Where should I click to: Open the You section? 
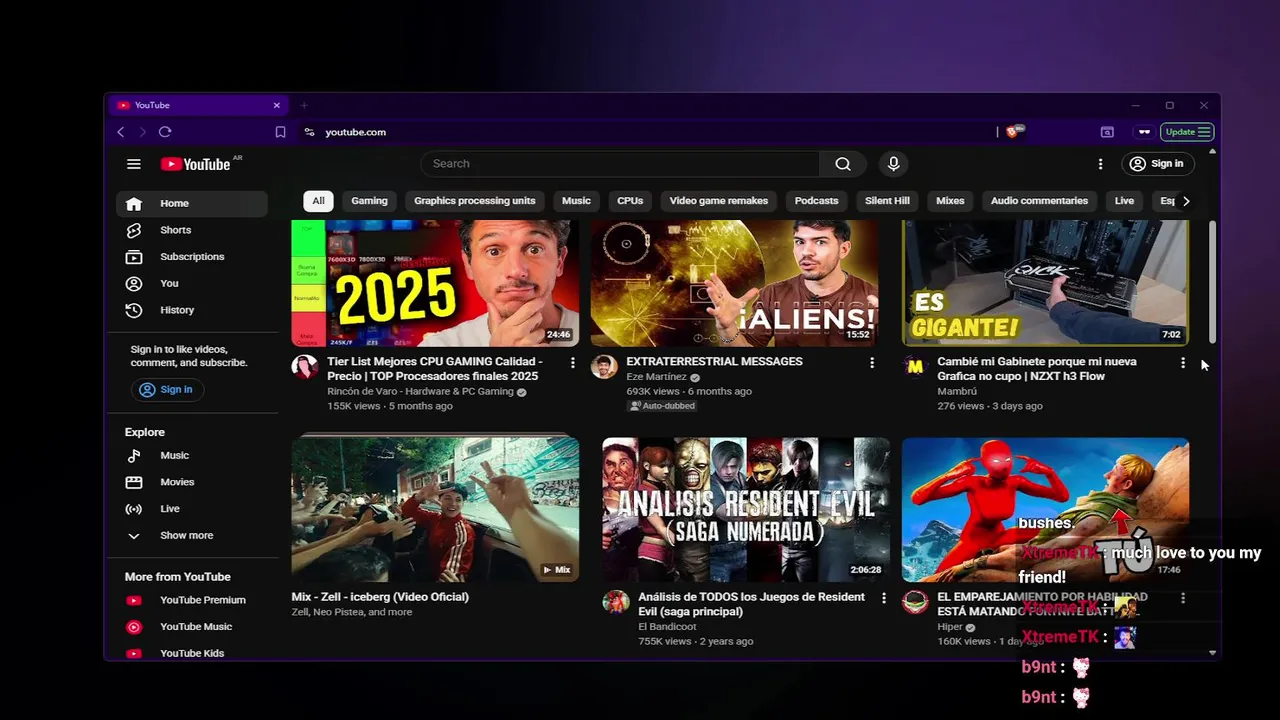193,283
